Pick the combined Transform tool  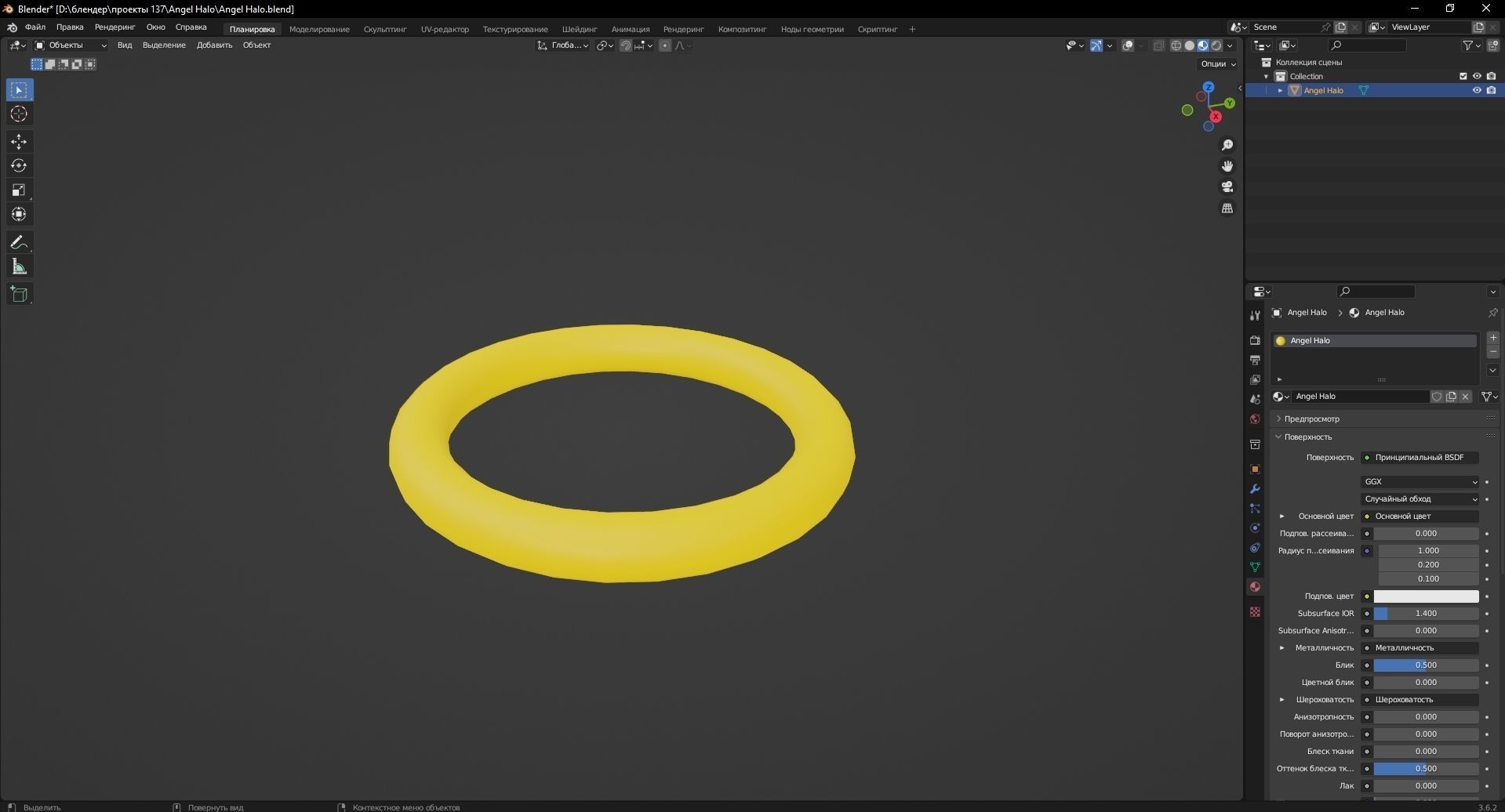point(19,215)
